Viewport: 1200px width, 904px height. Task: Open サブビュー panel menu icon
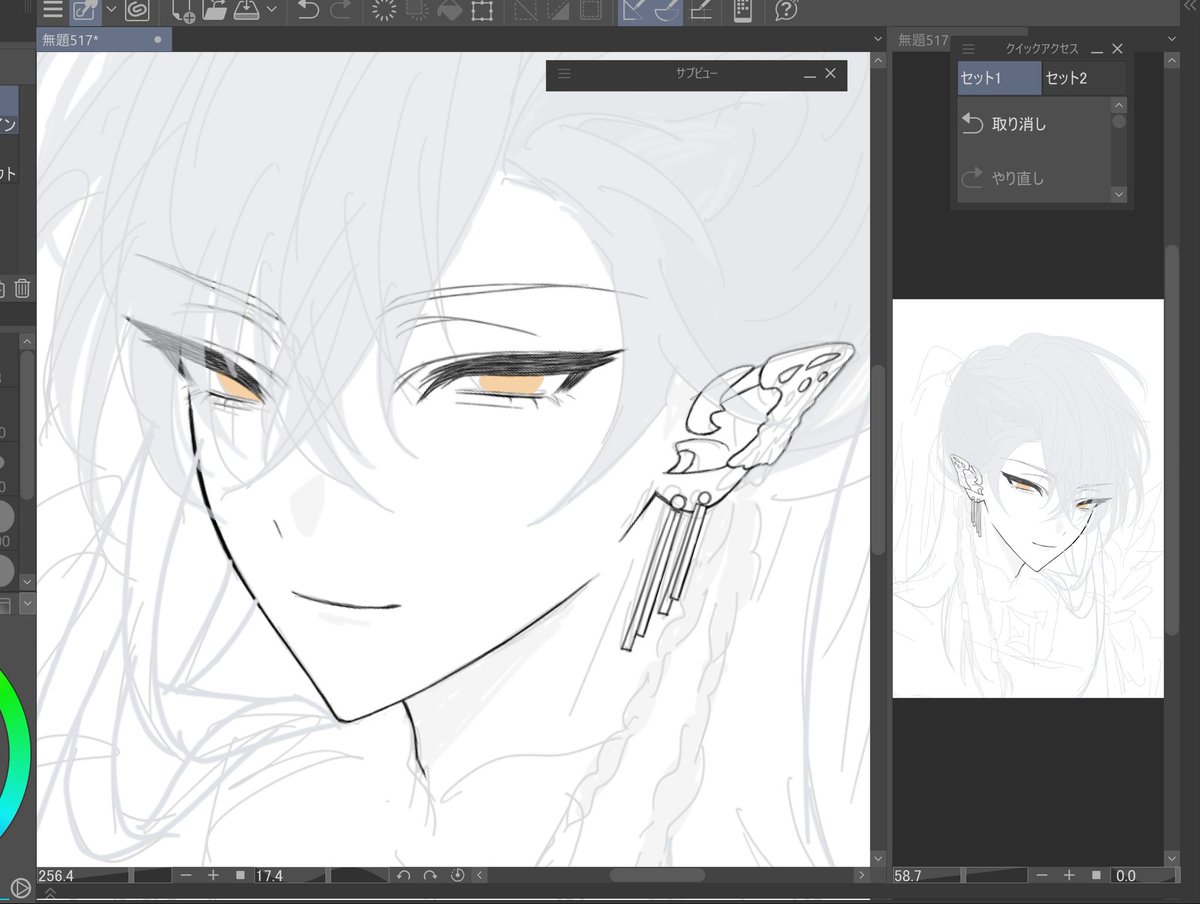[x=564, y=73]
